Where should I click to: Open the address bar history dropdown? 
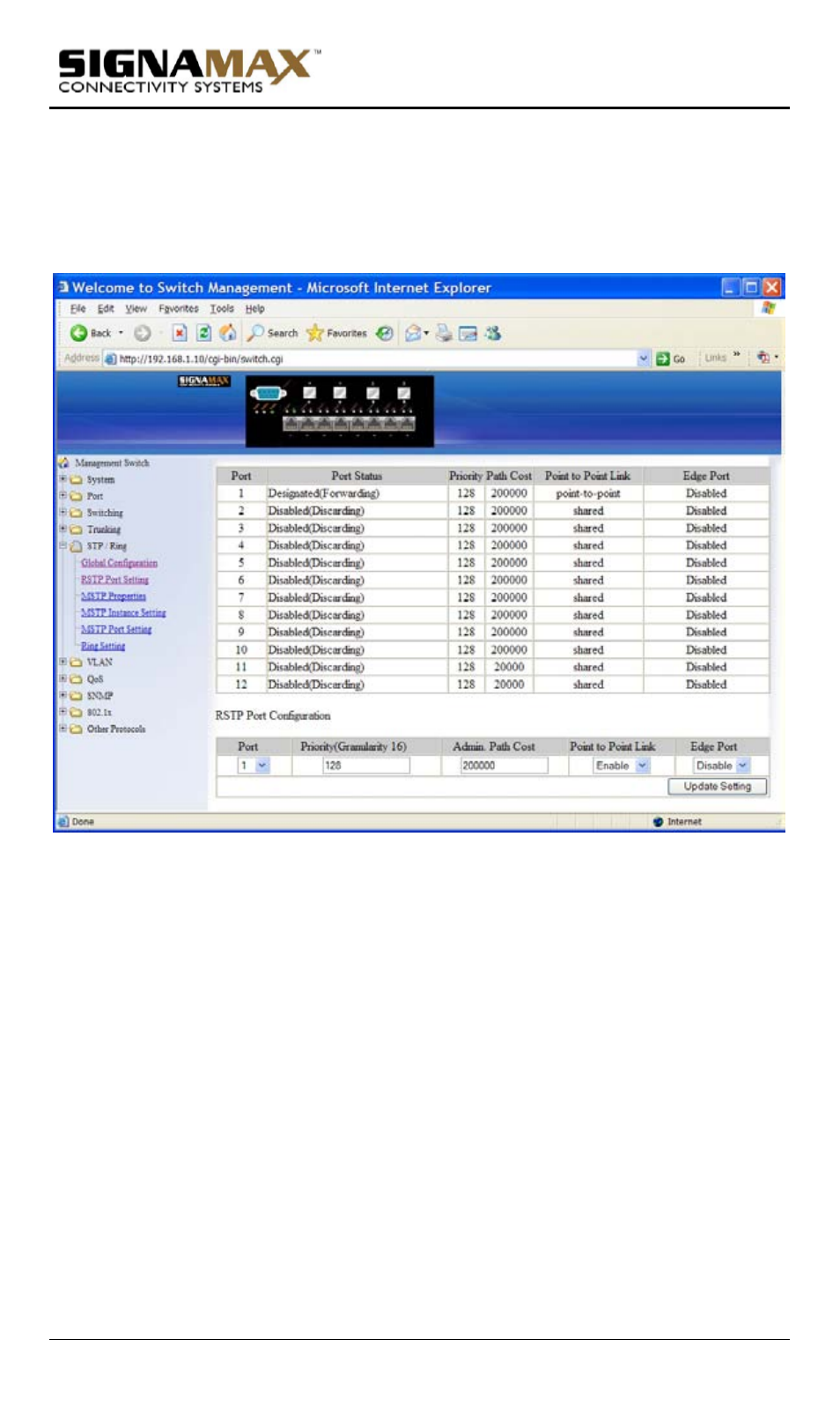pos(643,359)
